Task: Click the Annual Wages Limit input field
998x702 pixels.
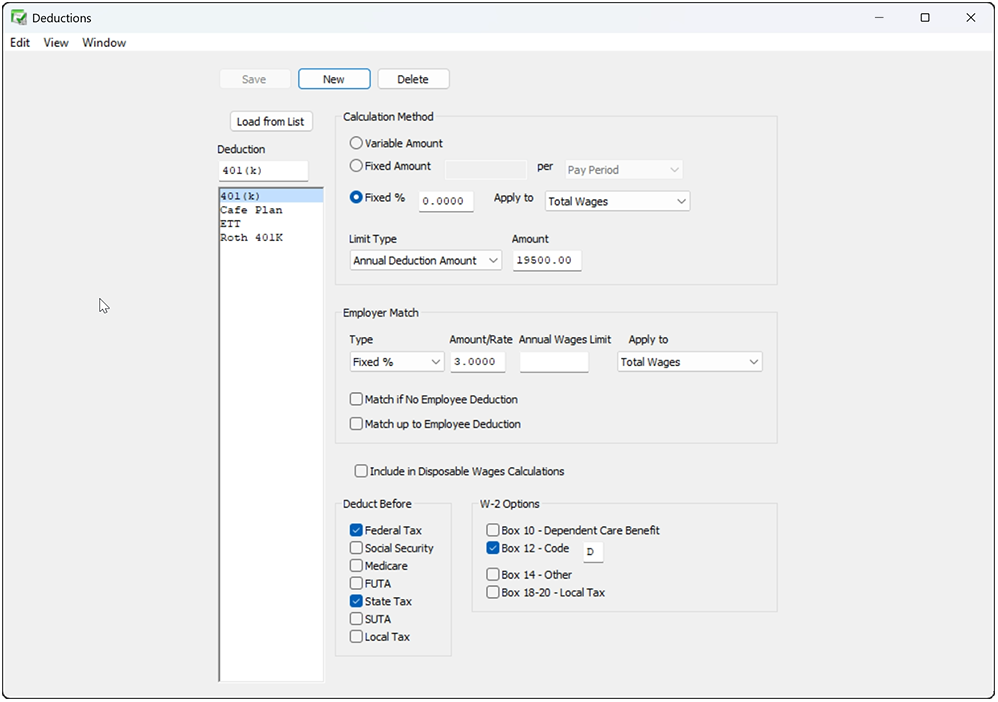Action: pos(554,362)
